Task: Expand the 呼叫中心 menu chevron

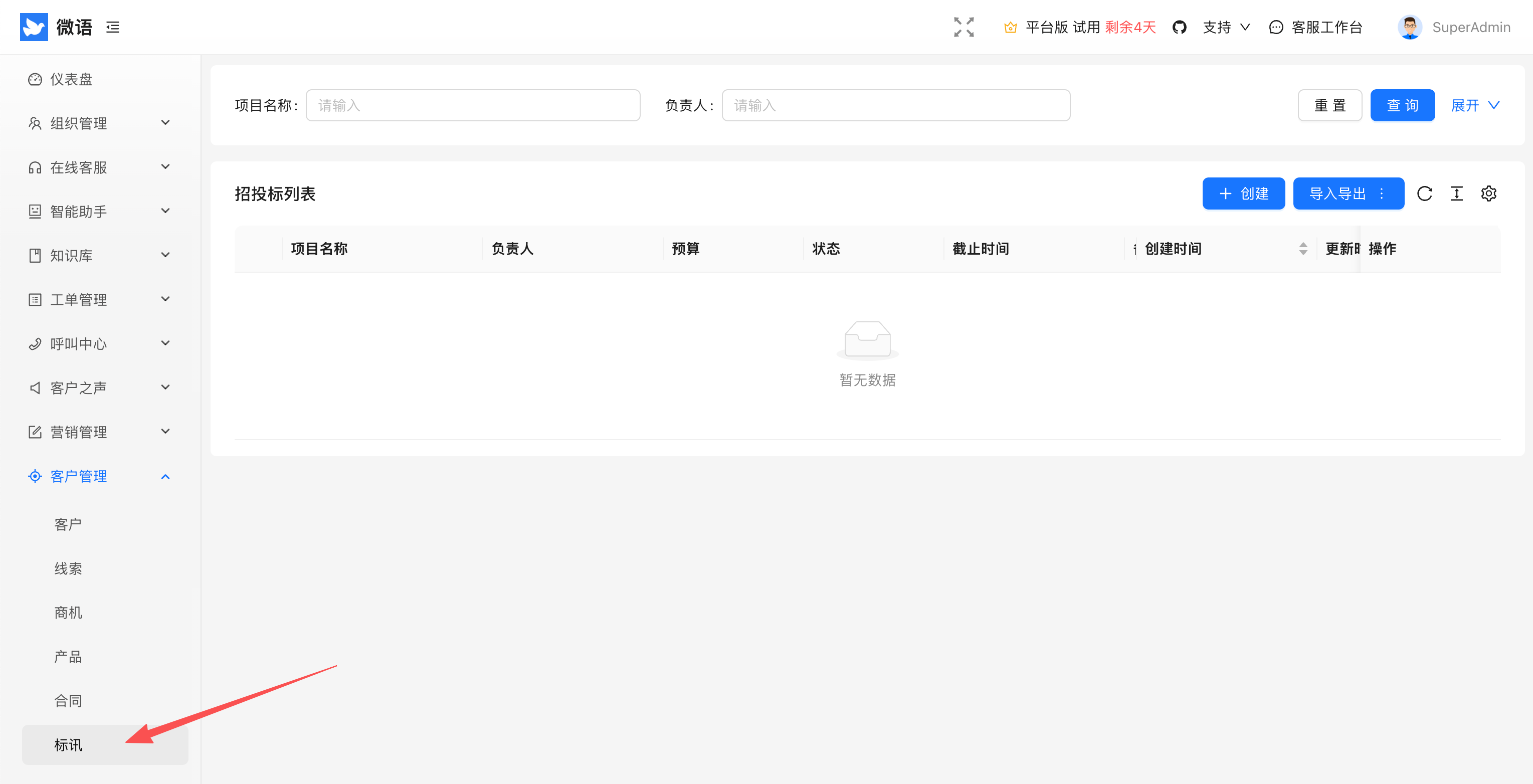Action: (x=165, y=343)
